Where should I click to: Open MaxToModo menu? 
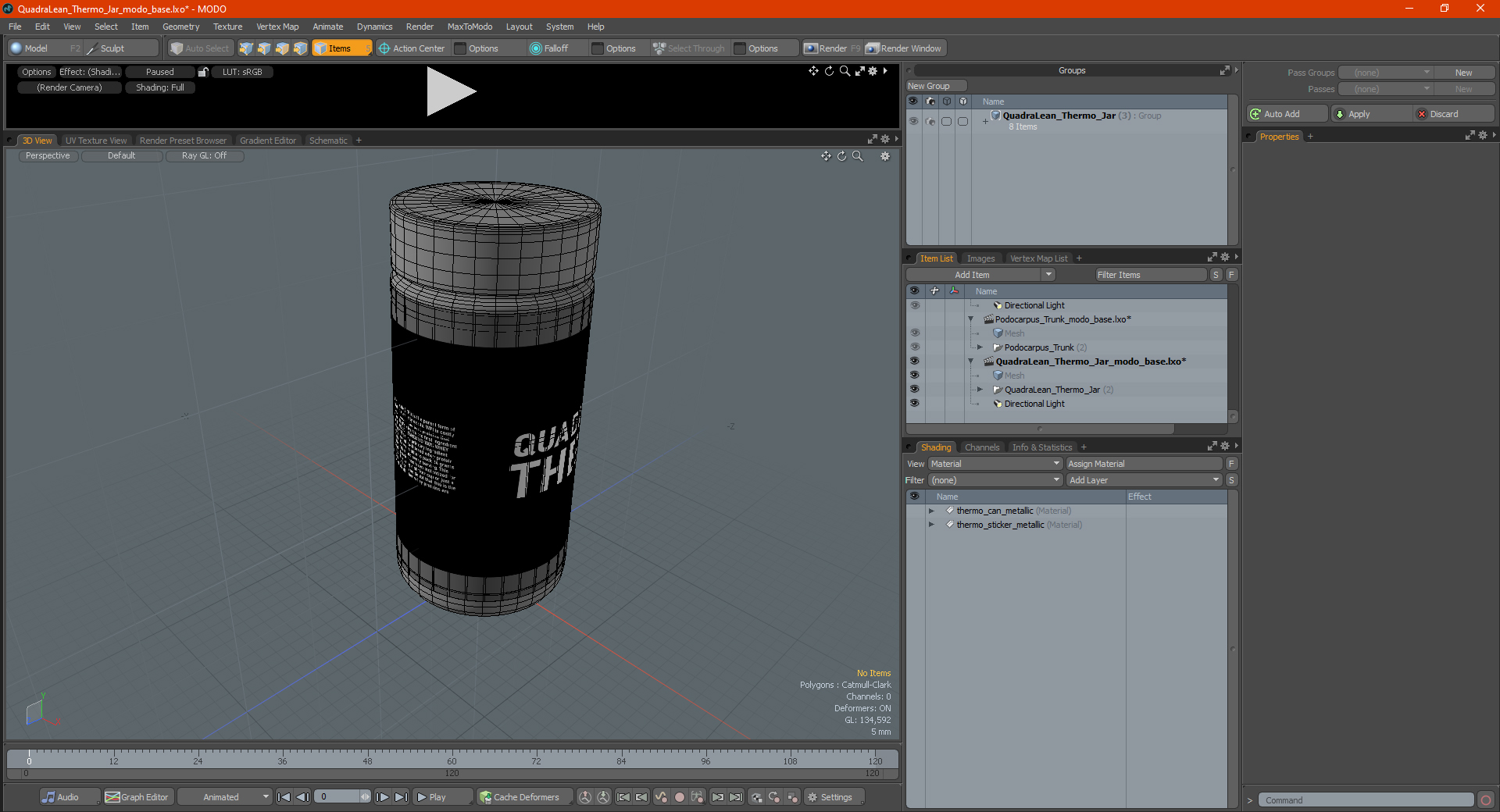(x=470, y=27)
